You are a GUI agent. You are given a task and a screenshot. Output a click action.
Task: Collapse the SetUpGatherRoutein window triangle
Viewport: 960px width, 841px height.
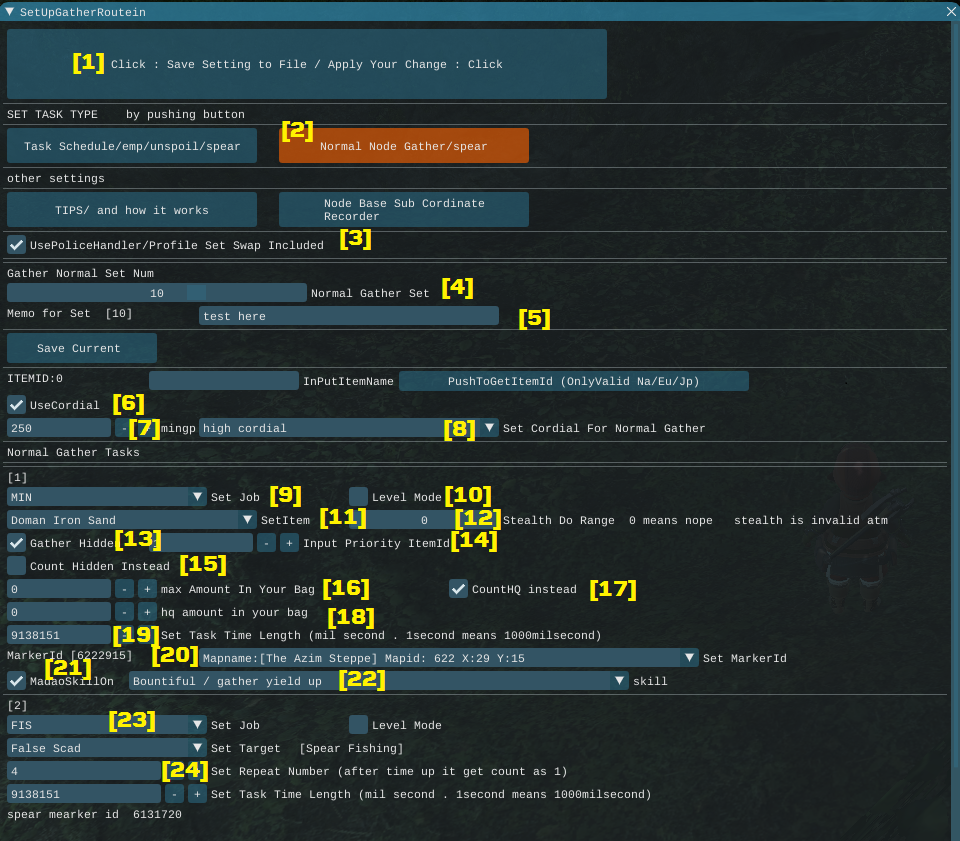(x=10, y=12)
